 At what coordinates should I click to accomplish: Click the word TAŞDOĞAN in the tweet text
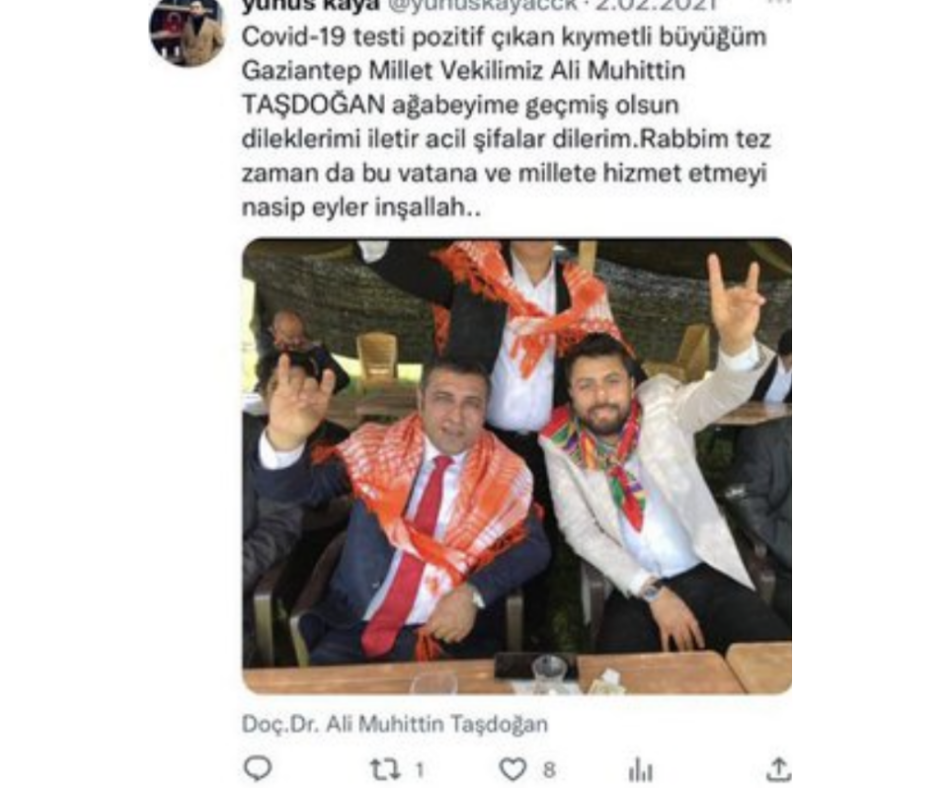314,106
